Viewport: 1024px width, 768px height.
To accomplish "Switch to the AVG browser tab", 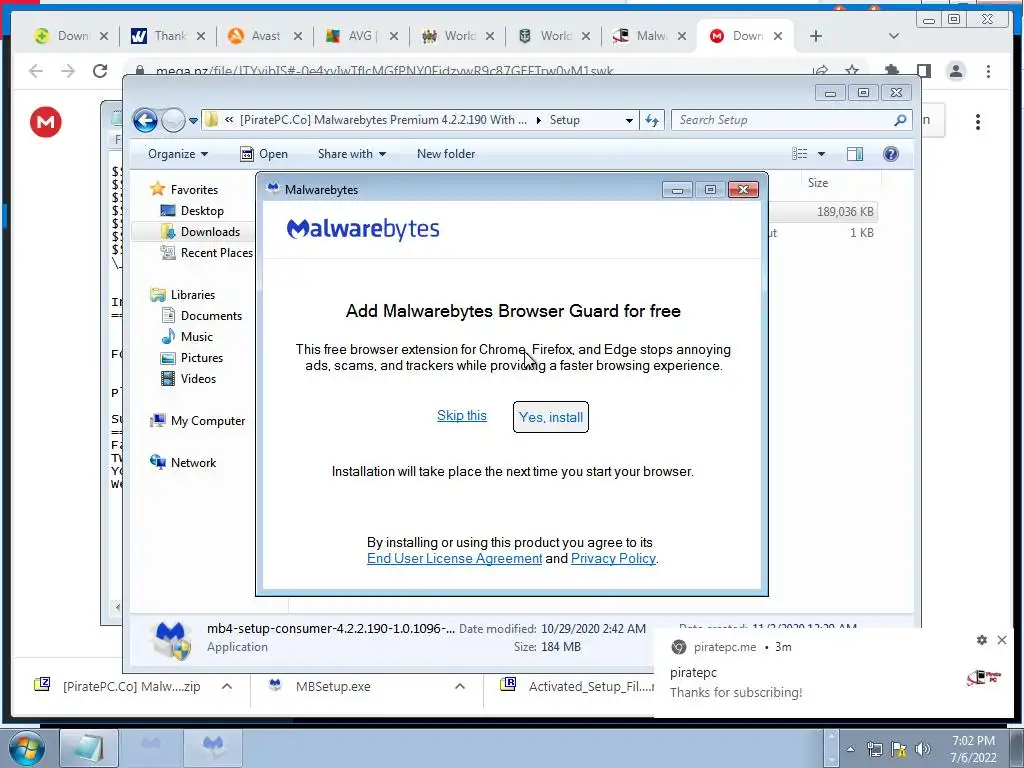I will click(x=360, y=36).
